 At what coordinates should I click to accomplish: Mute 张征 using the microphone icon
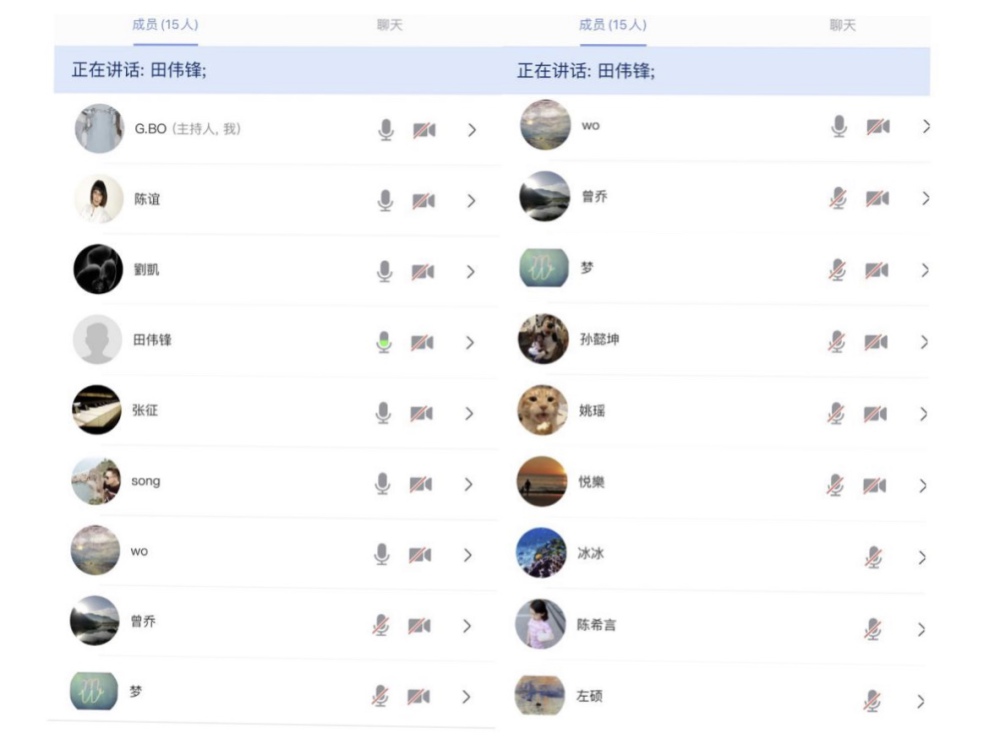click(x=383, y=413)
